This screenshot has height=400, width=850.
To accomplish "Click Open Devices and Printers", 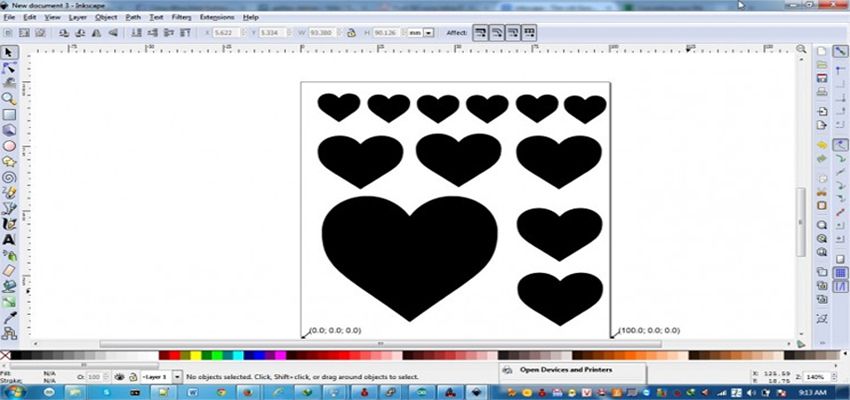I will pyautogui.click(x=566, y=370).
